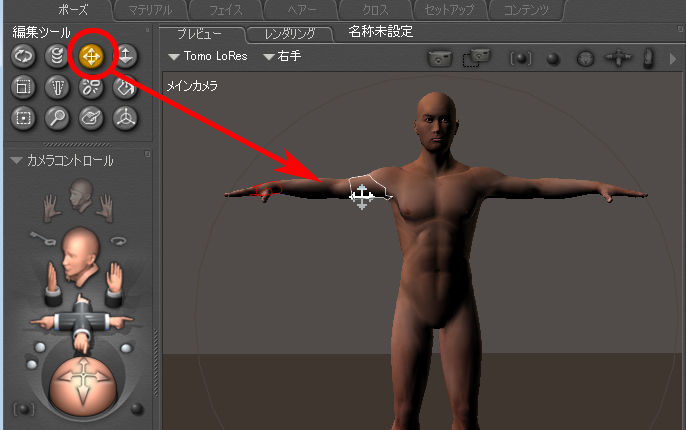Click the figure's head in the viewport
Viewport: 686px width, 430px height.
436,120
